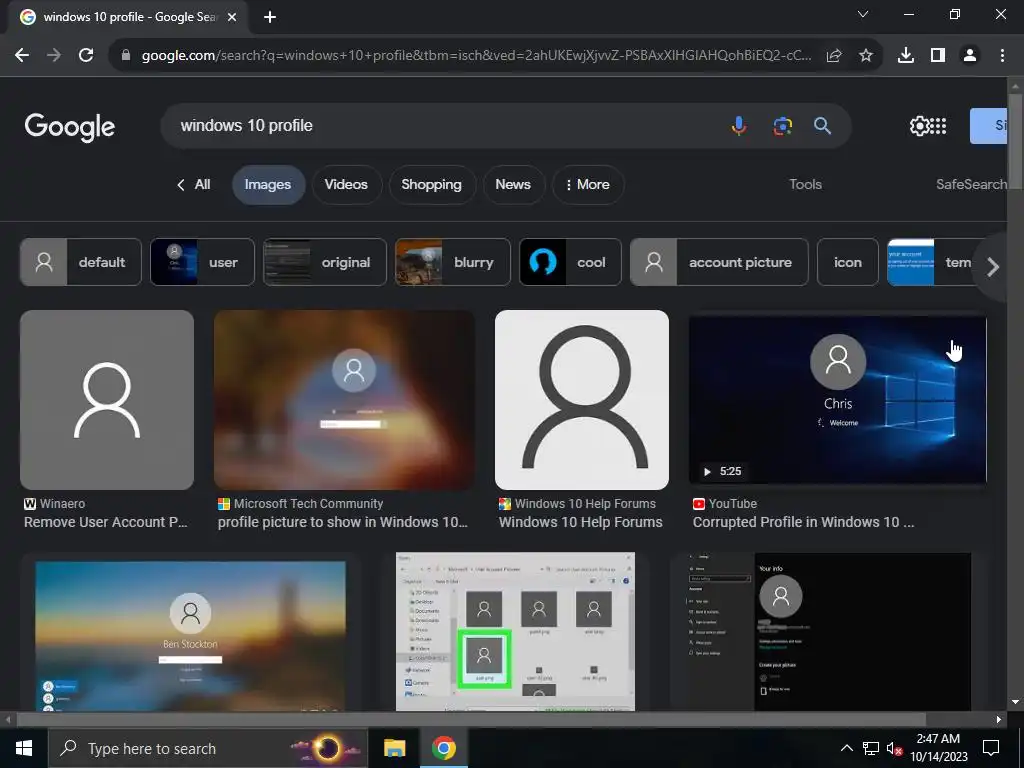The image size is (1024, 768).
Task: Open Chrome's three-dot menu
Action: pos(1002,56)
